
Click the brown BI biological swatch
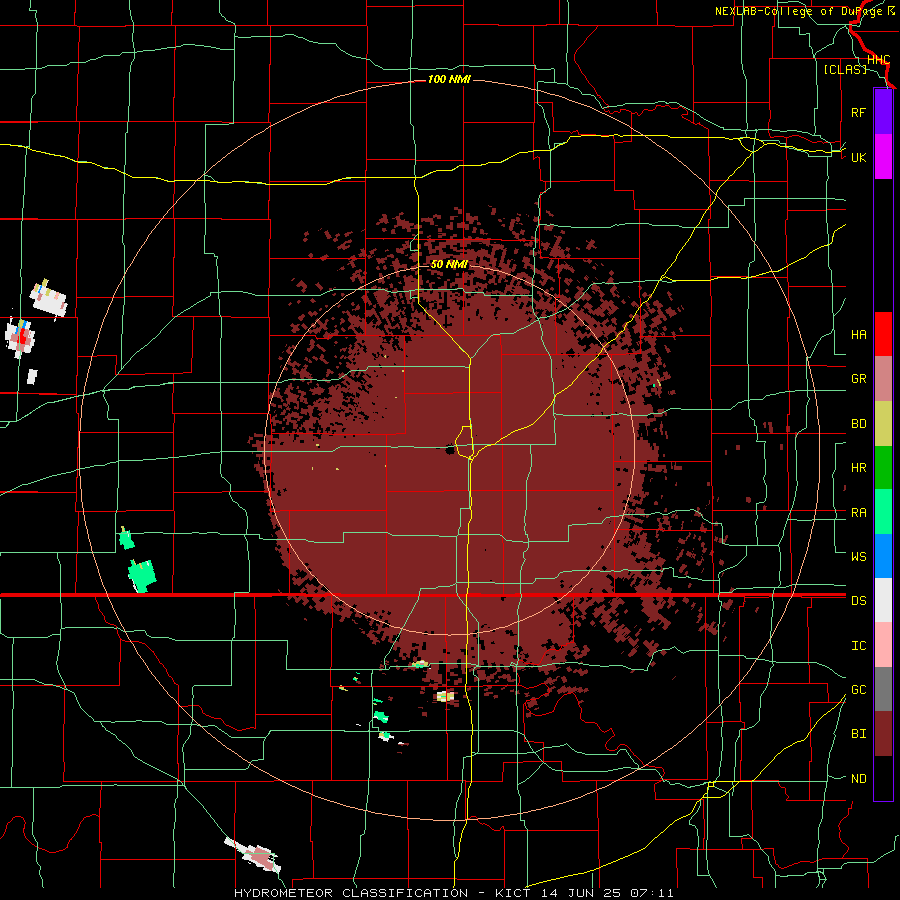[x=883, y=734]
